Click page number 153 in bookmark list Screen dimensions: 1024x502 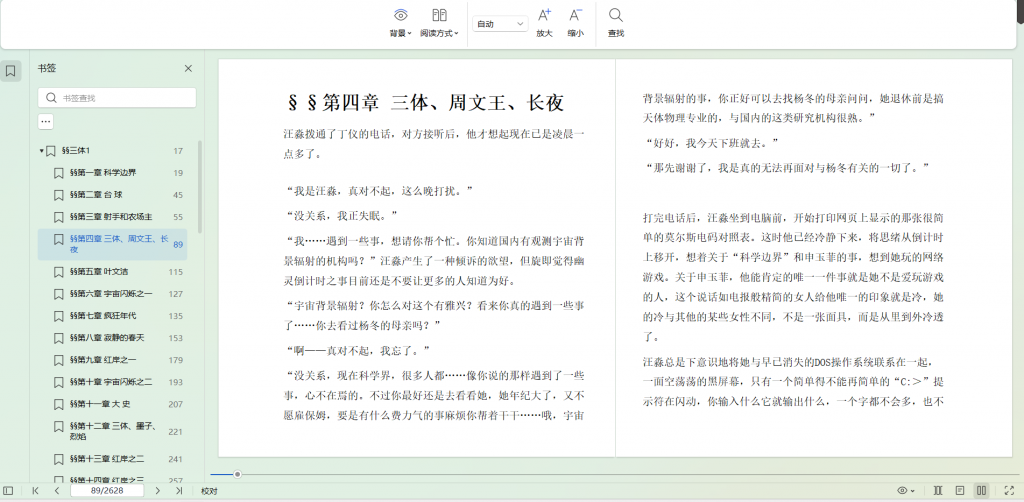pos(175,338)
